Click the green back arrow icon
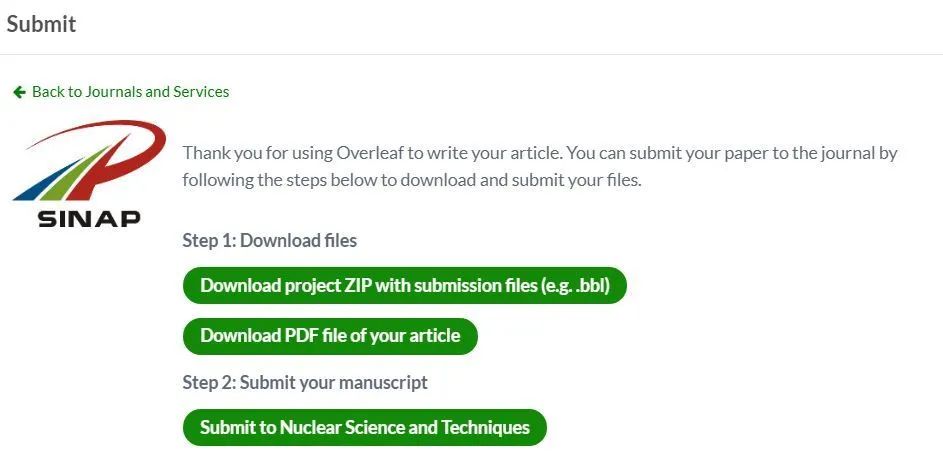 tap(19, 92)
